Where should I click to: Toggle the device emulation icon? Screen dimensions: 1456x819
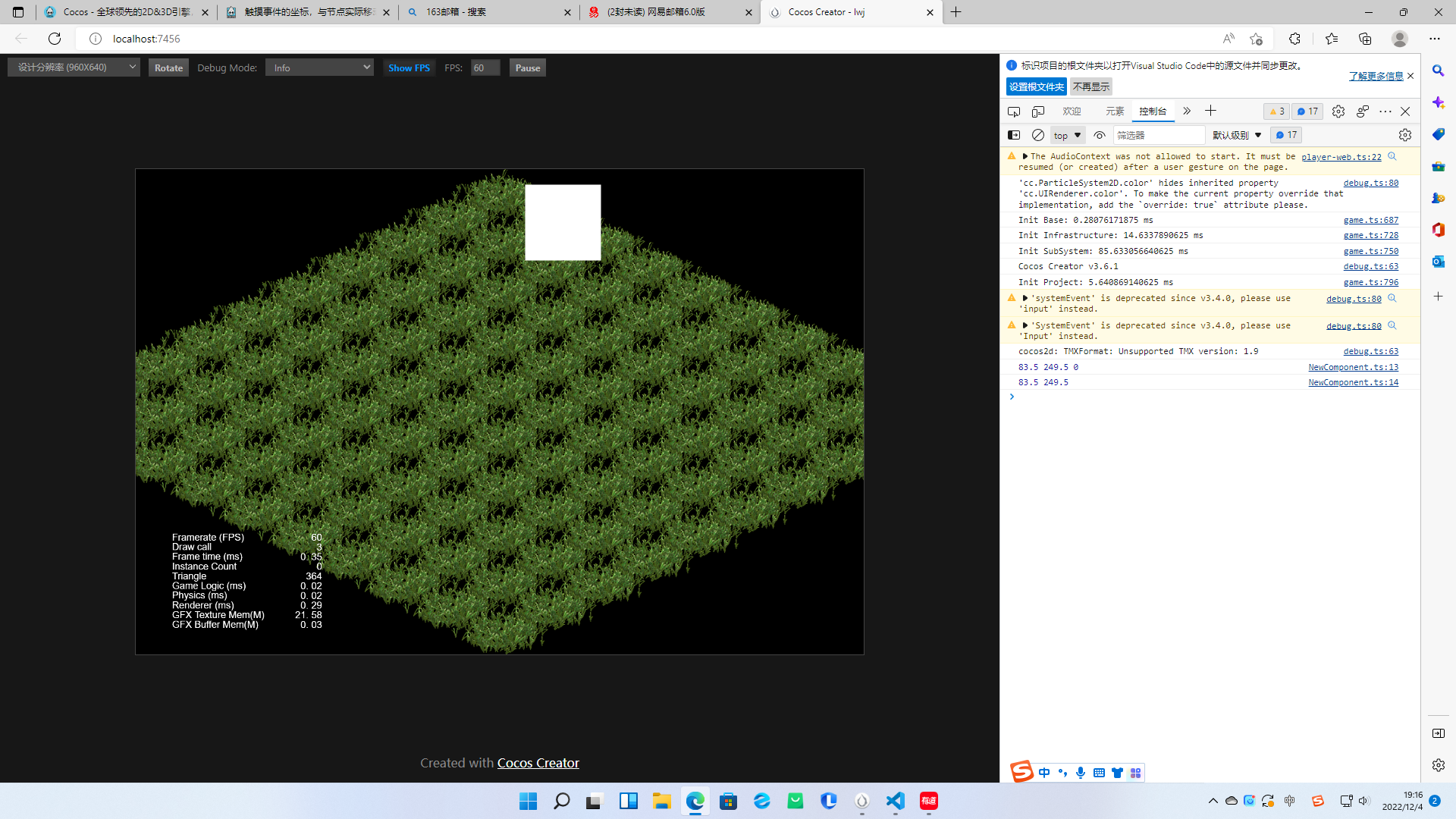coord(1038,111)
